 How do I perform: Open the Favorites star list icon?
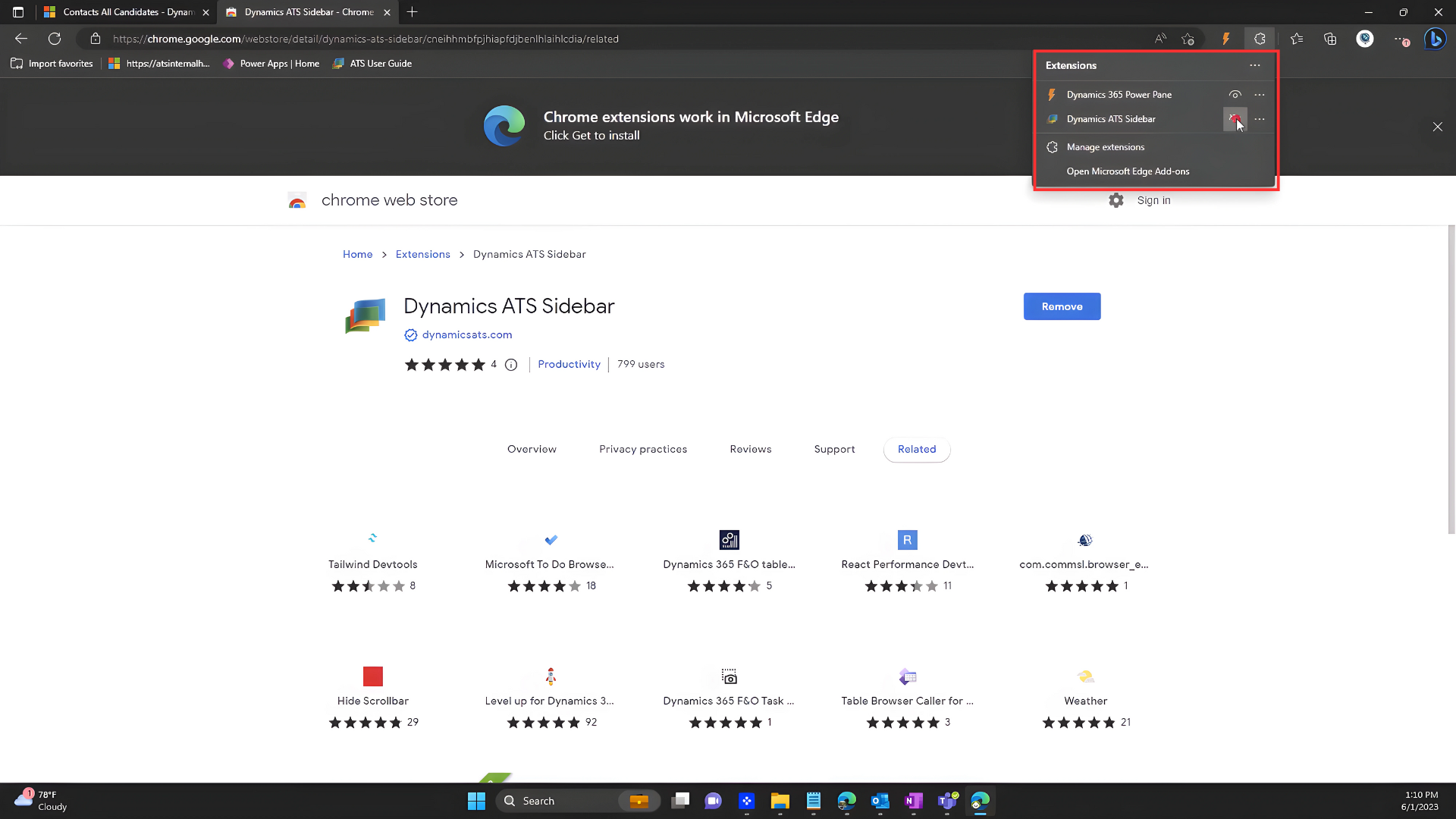1297,39
